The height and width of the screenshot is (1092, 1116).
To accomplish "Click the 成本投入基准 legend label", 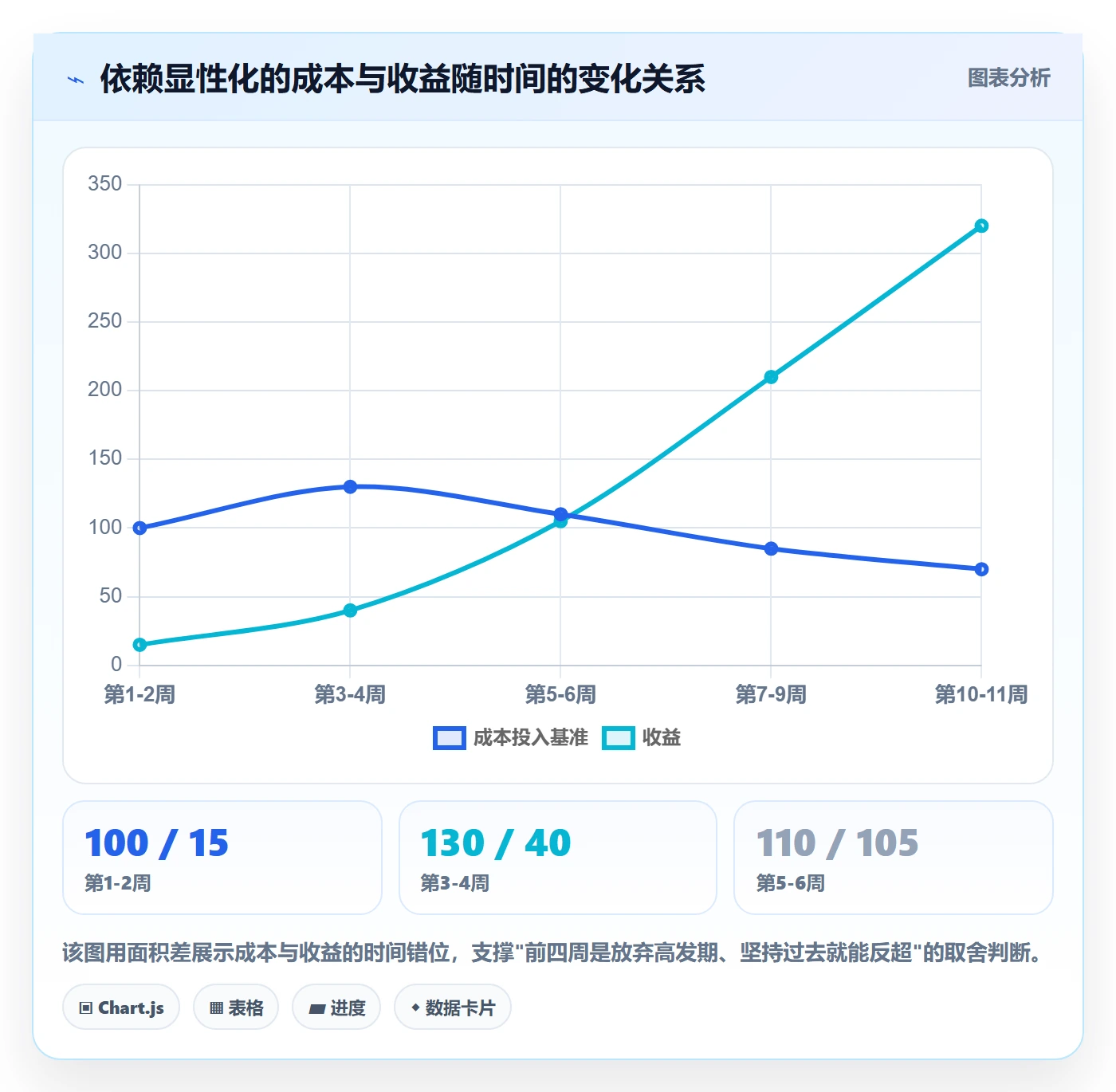I will point(530,738).
